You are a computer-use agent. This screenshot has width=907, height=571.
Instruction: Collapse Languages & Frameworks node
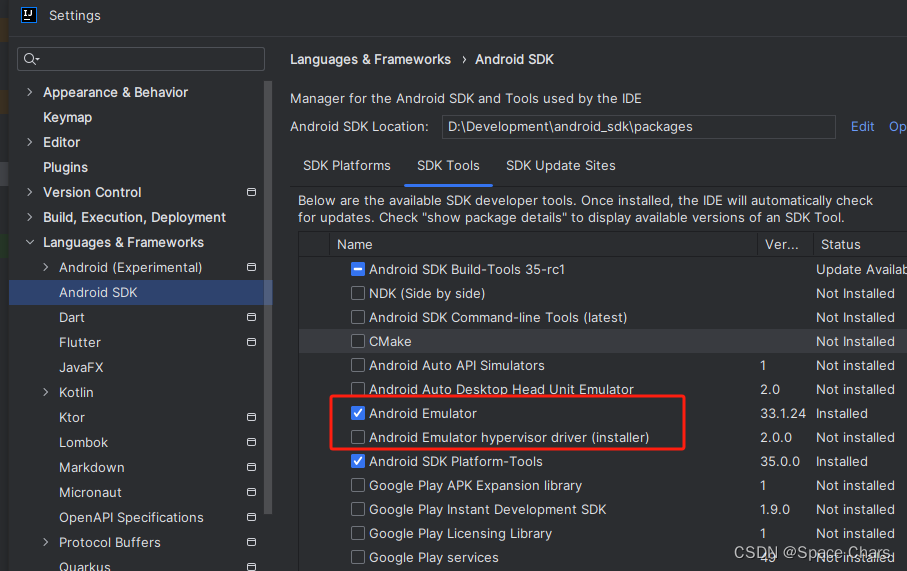click(x=30, y=242)
